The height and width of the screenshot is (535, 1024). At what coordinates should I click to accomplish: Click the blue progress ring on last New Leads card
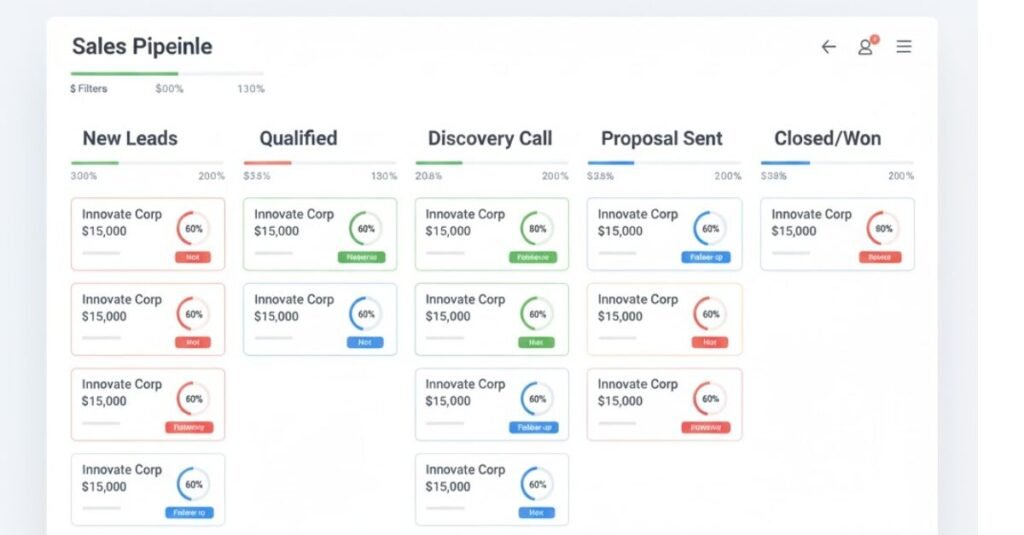193,485
